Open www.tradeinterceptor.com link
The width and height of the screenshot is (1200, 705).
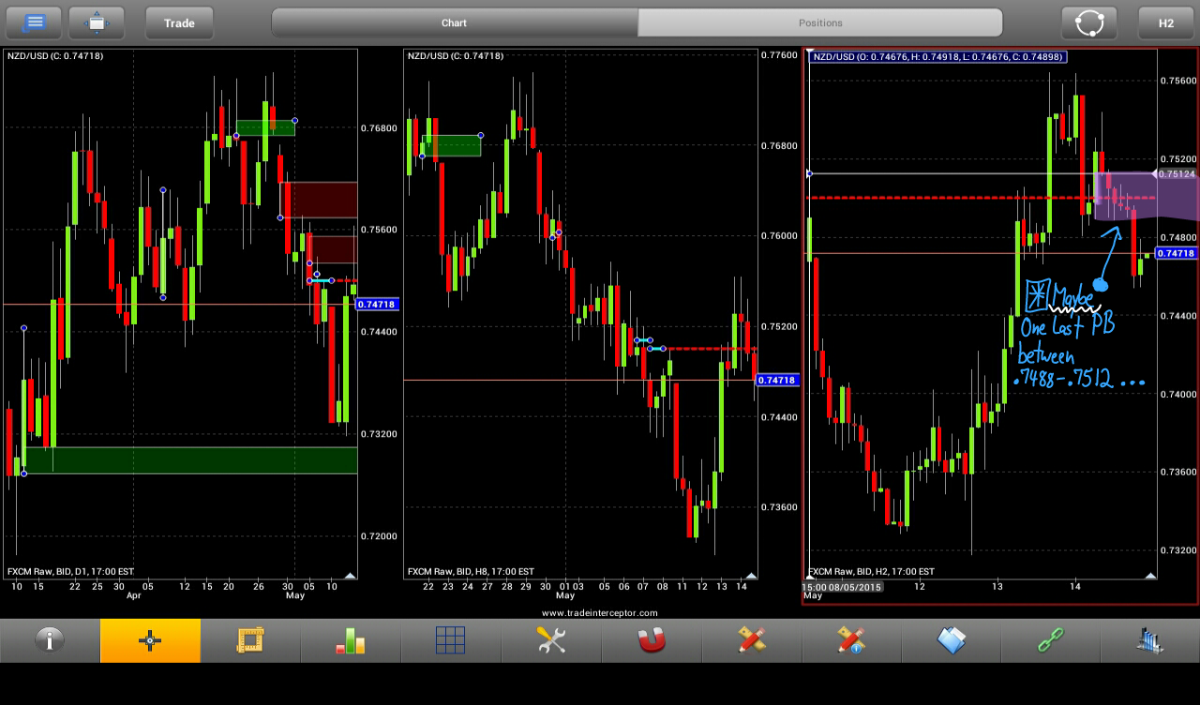point(600,612)
